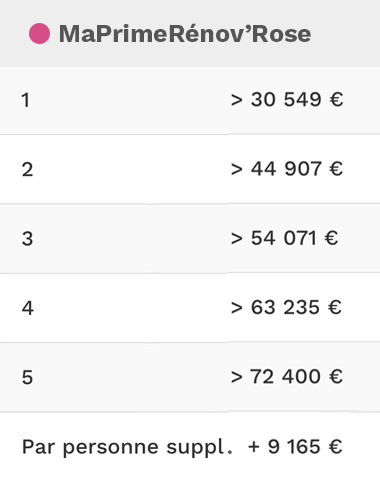Click the pink MaPrimeRénov'Rose dot

(x=39, y=33)
